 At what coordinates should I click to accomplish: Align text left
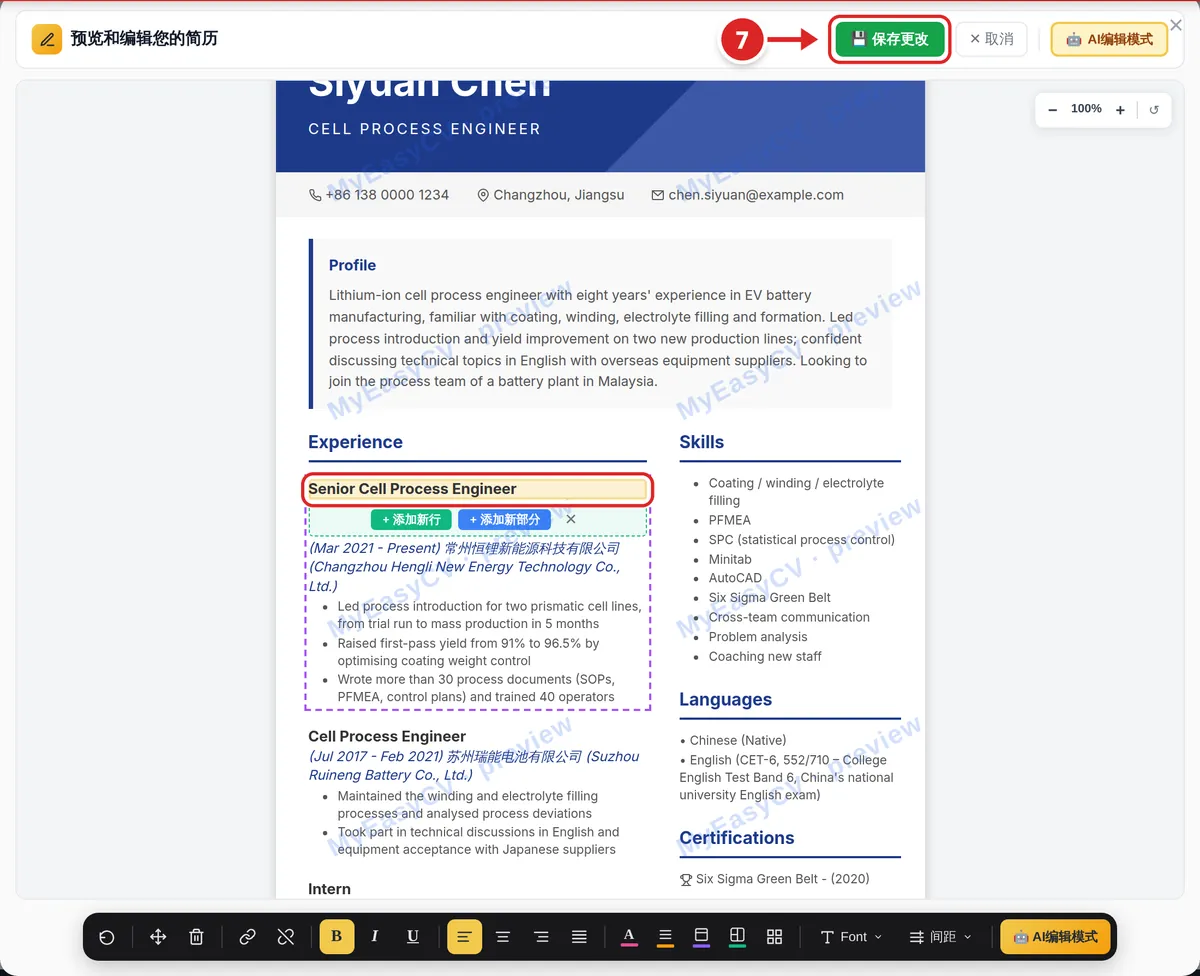[x=464, y=937]
